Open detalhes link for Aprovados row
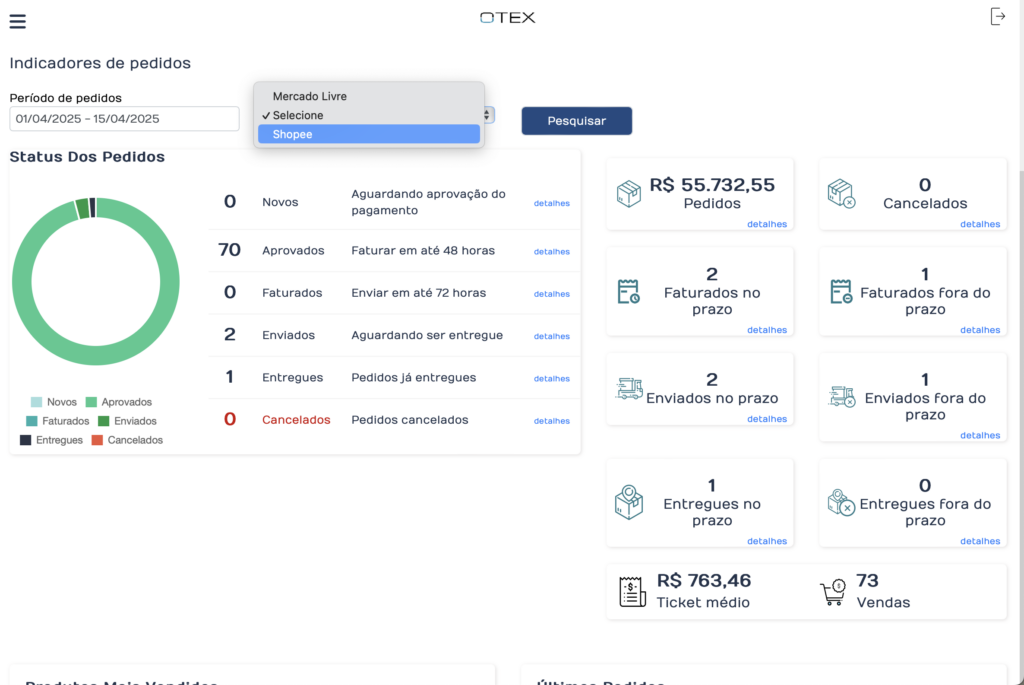Viewport: 1024px width, 685px height. pyautogui.click(x=551, y=251)
